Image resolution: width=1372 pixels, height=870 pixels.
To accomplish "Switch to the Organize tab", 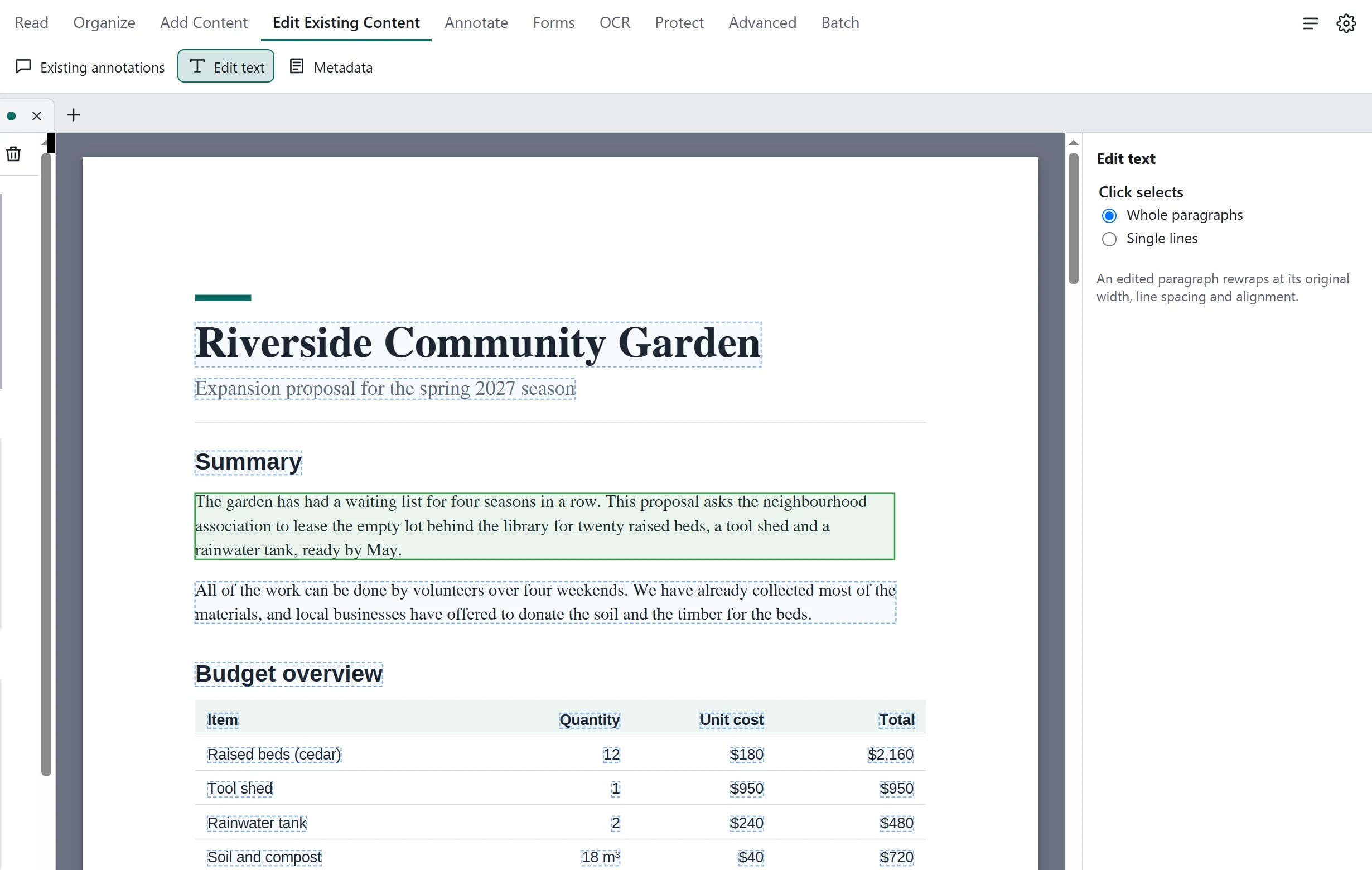I will pos(104,23).
